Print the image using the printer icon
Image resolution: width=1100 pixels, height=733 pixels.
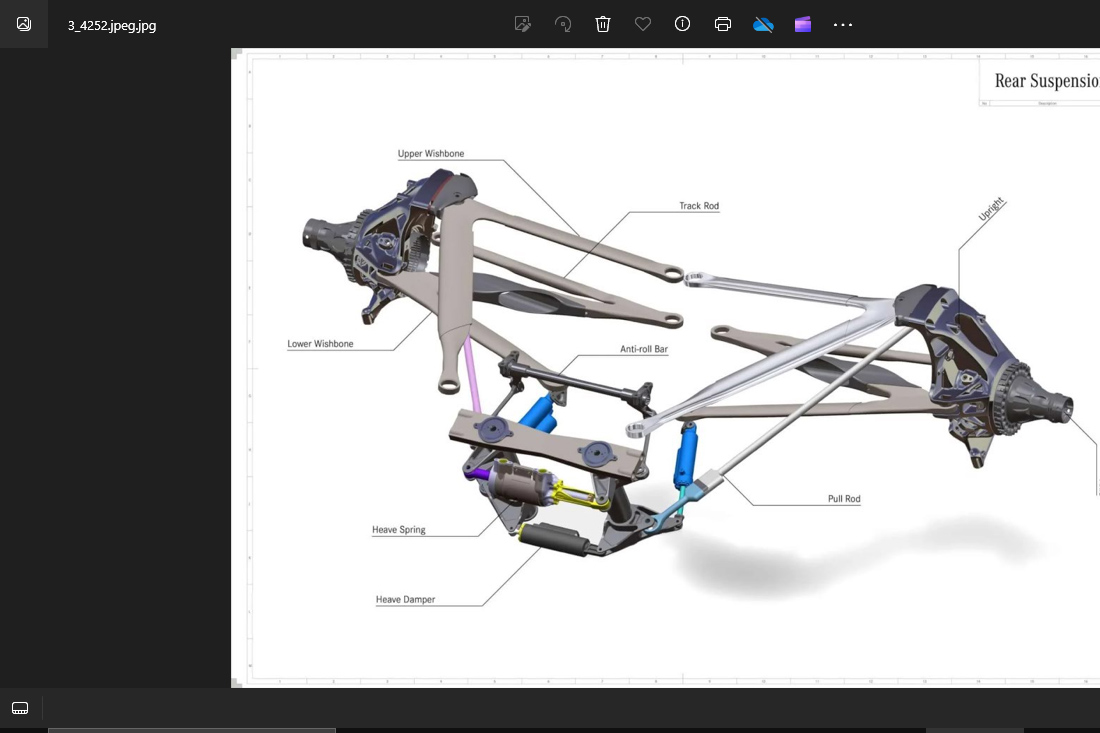[723, 24]
